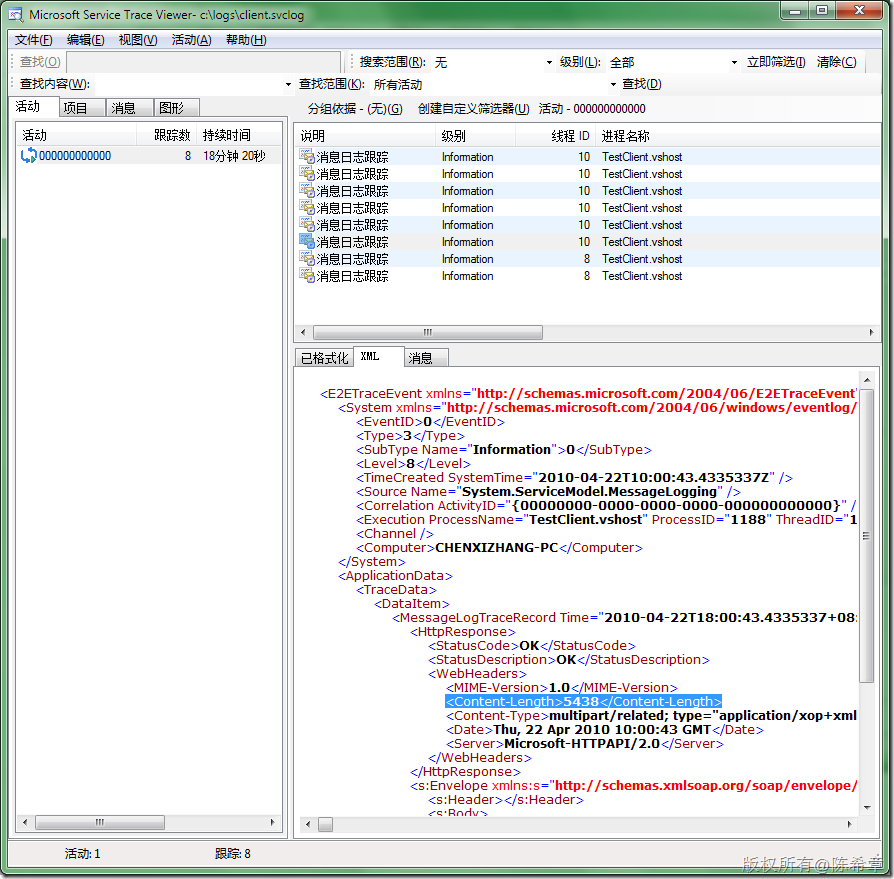The image size is (894, 879).
Task: Sort by the 线程 ID column header
Action: tap(555, 136)
